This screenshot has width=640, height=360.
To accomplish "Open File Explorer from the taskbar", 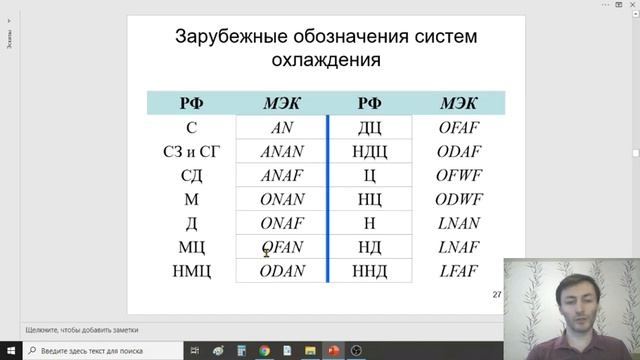I will coord(310,351).
